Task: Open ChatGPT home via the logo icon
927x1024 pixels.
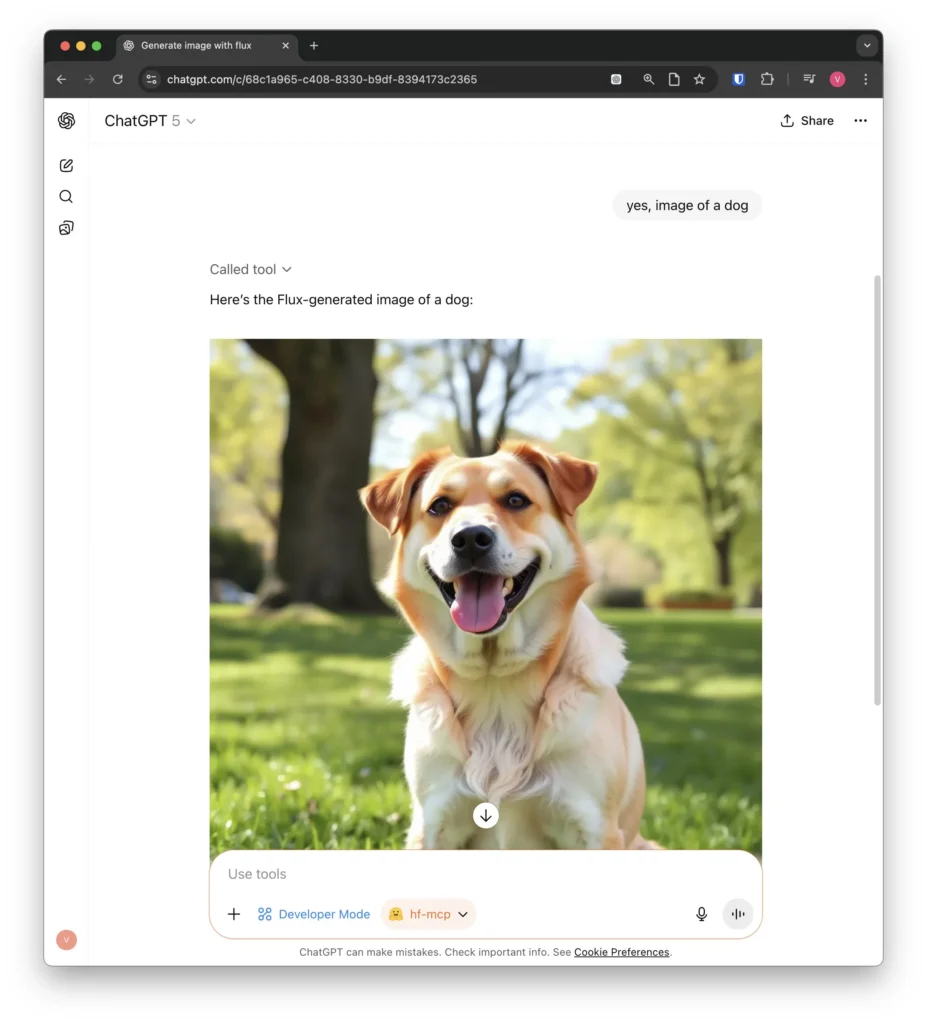Action: point(66,121)
